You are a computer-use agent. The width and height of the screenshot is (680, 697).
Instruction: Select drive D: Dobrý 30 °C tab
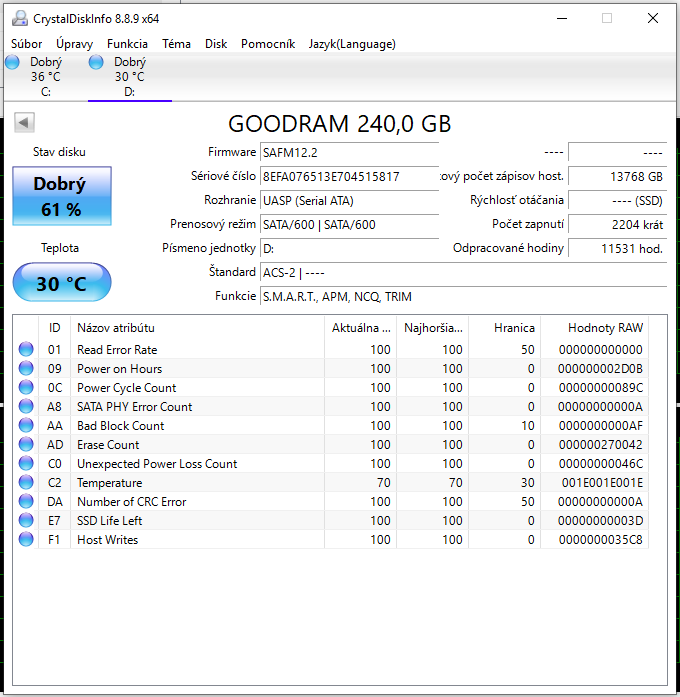(x=130, y=77)
